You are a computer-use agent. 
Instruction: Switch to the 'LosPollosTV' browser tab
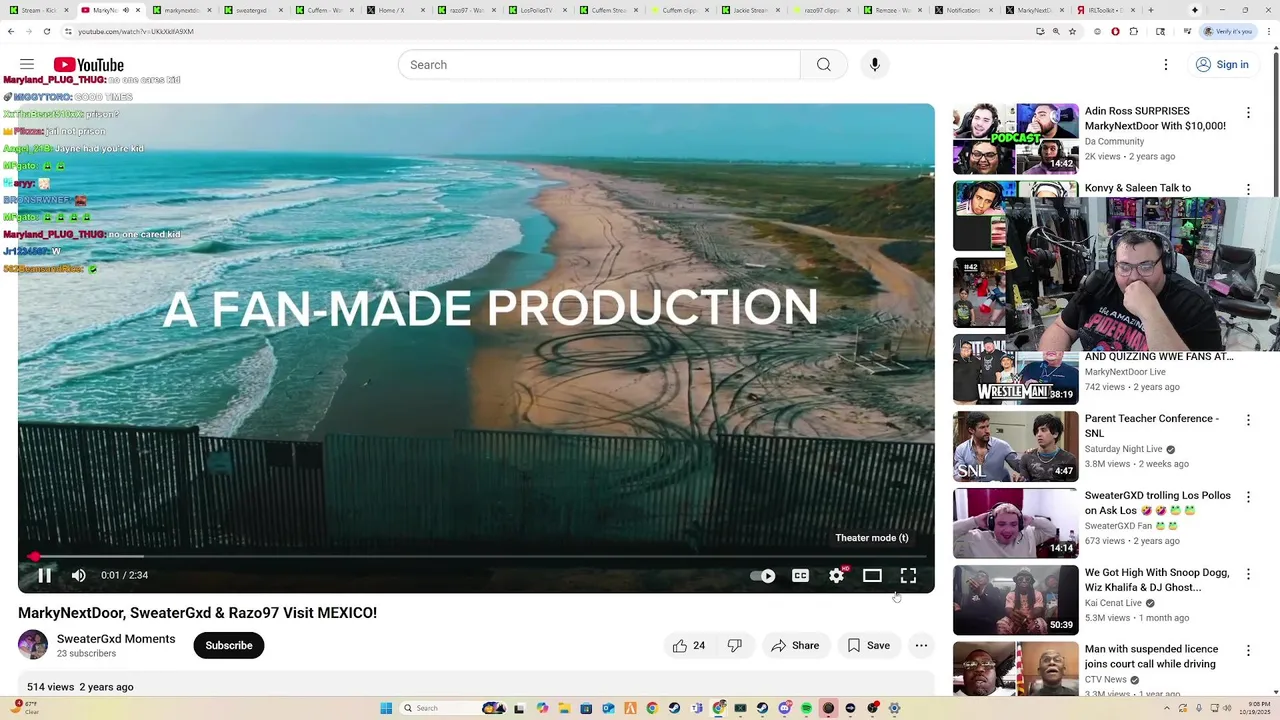[x=536, y=10]
